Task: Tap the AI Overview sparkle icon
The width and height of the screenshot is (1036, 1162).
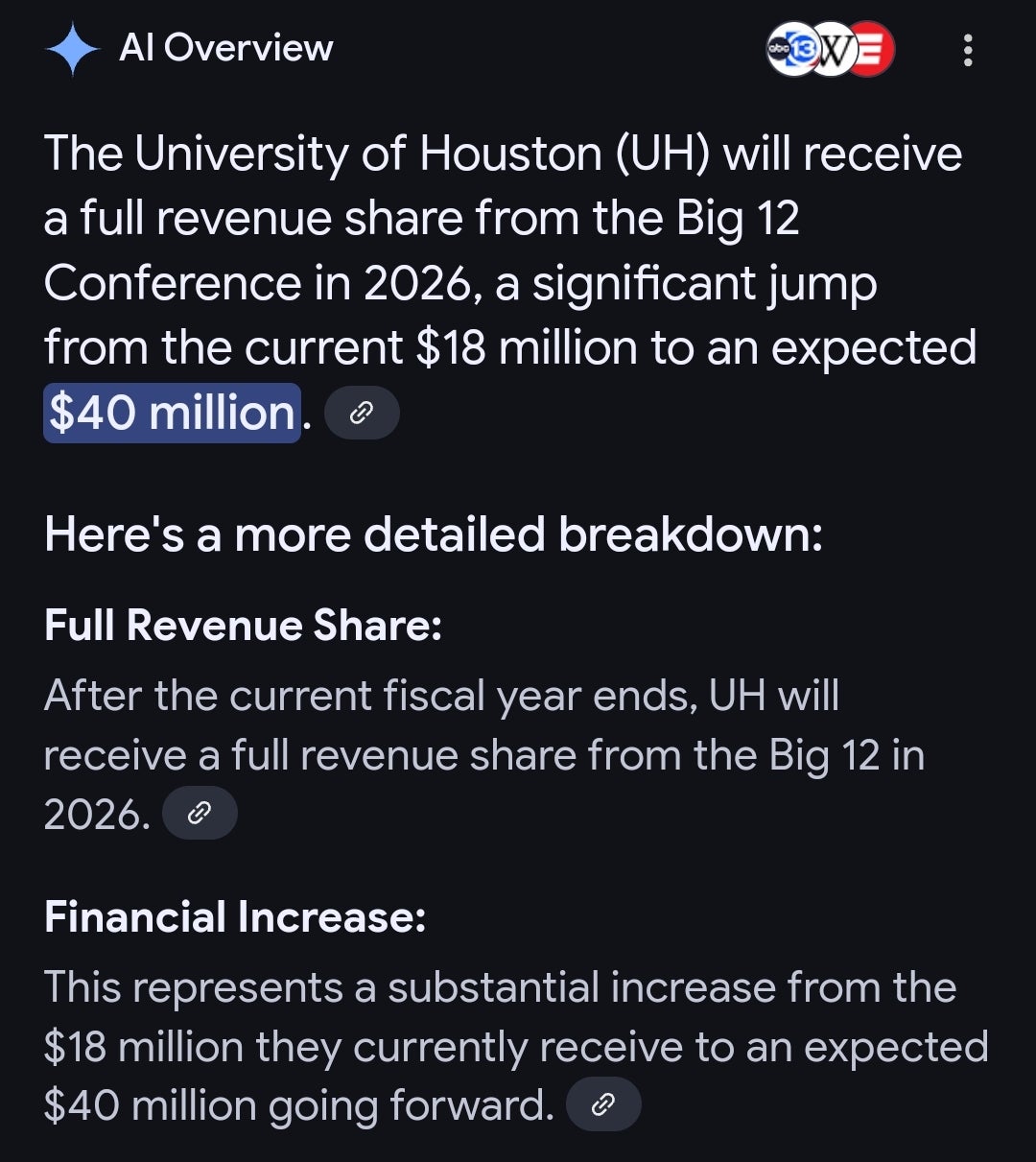Action: tap(73, 50)
